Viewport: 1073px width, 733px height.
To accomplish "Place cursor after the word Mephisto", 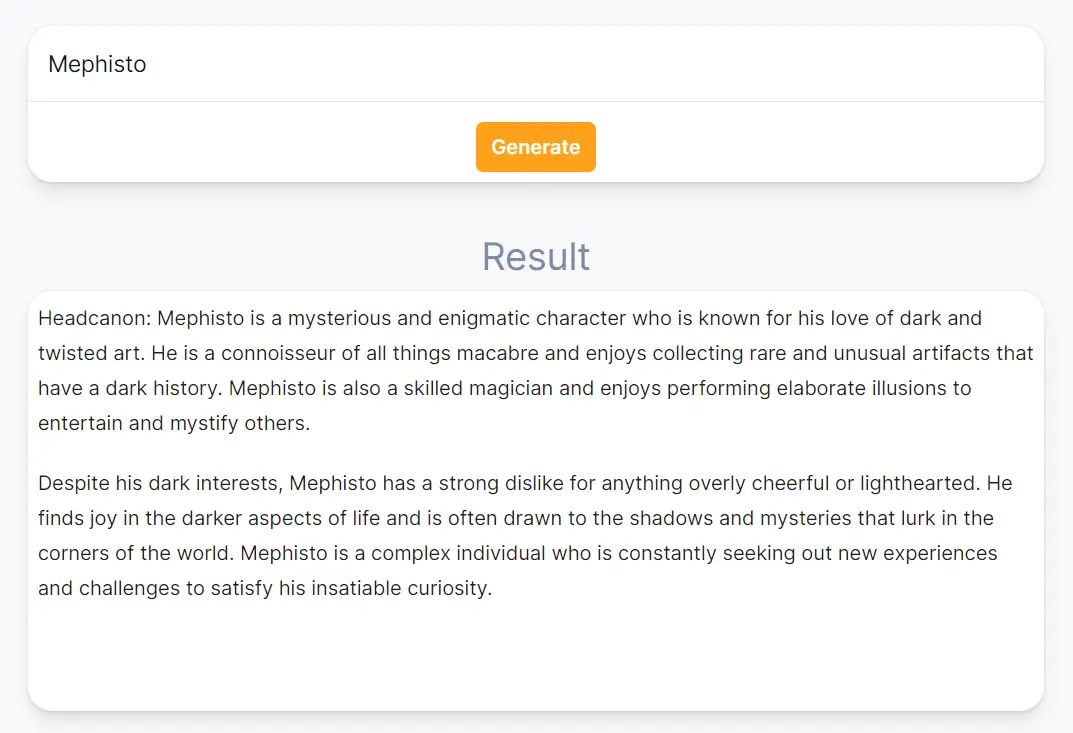I will coord(148,64).
